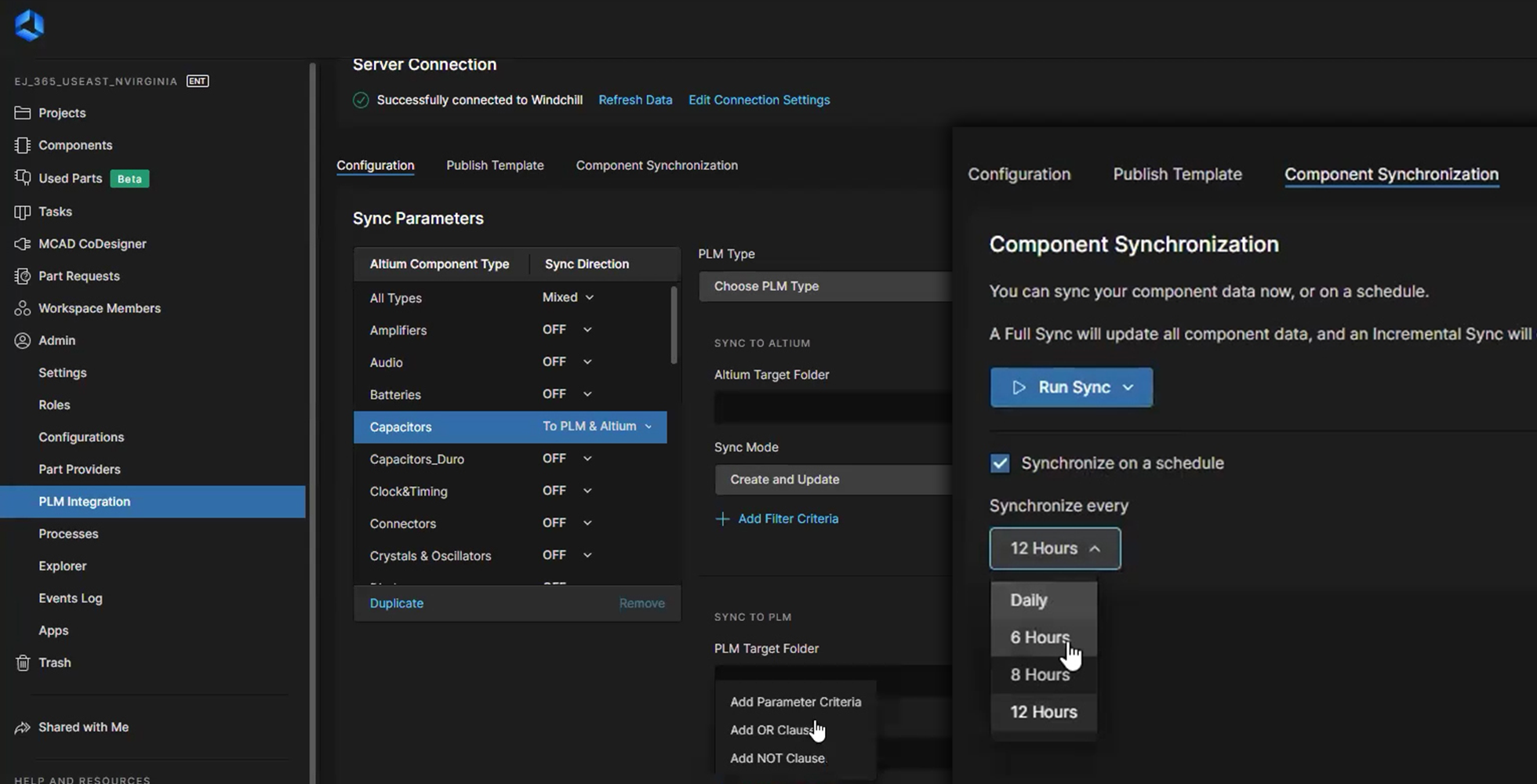
Task: Open Batteries OFF sync direction dropdown
Action: (x=567, y=394)
